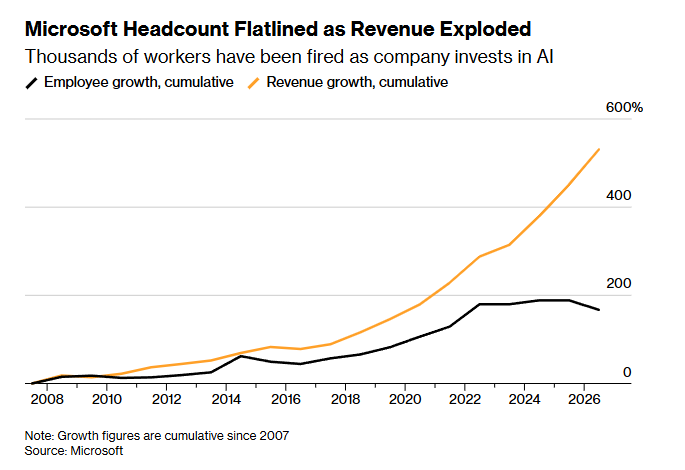Screen dimensions: 685x470
Task: Click the 2020 x-axis label
Action: click(405, 399)
